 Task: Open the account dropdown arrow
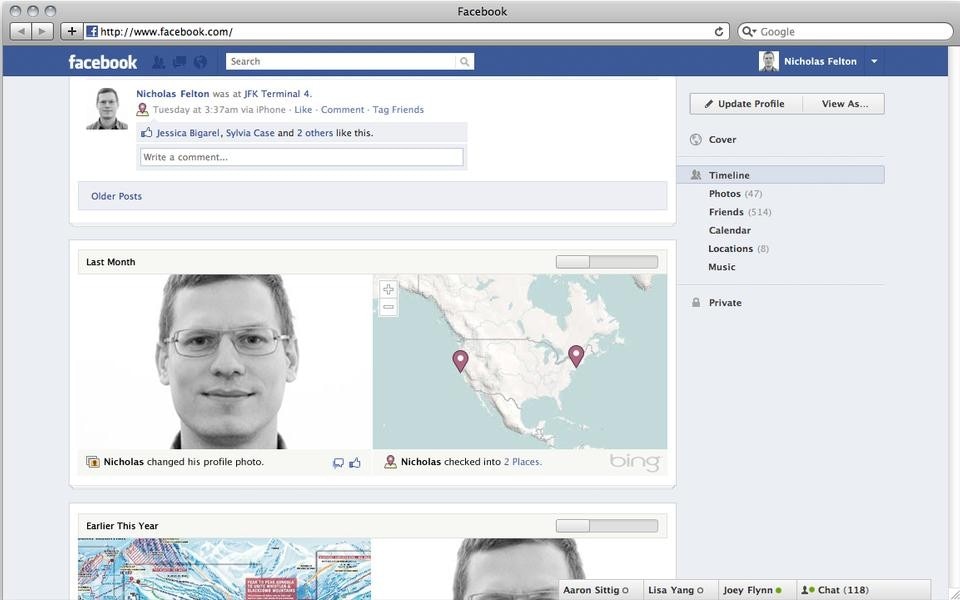tap(874, 61)
